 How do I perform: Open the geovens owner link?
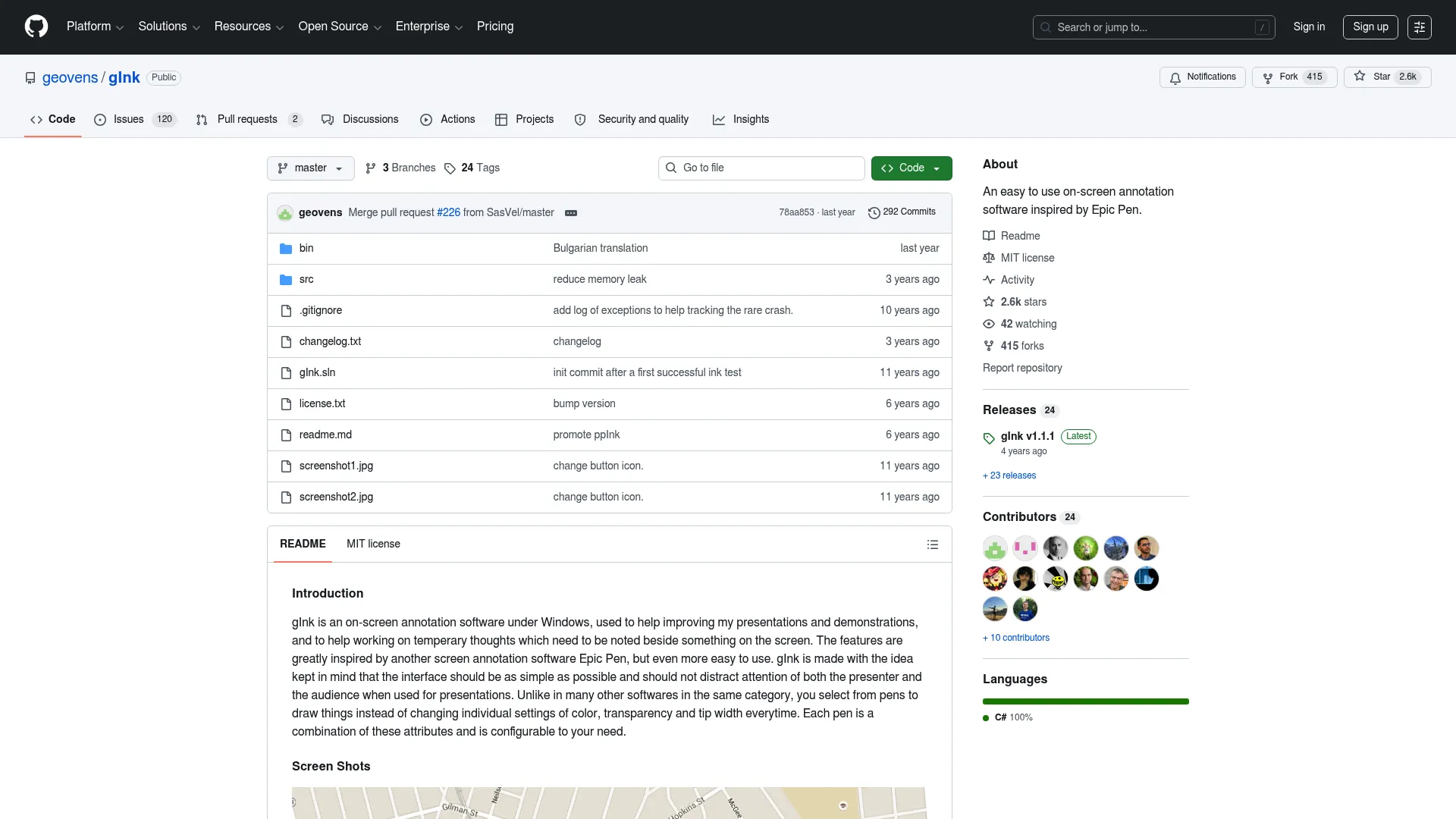[x=70, y=77]
